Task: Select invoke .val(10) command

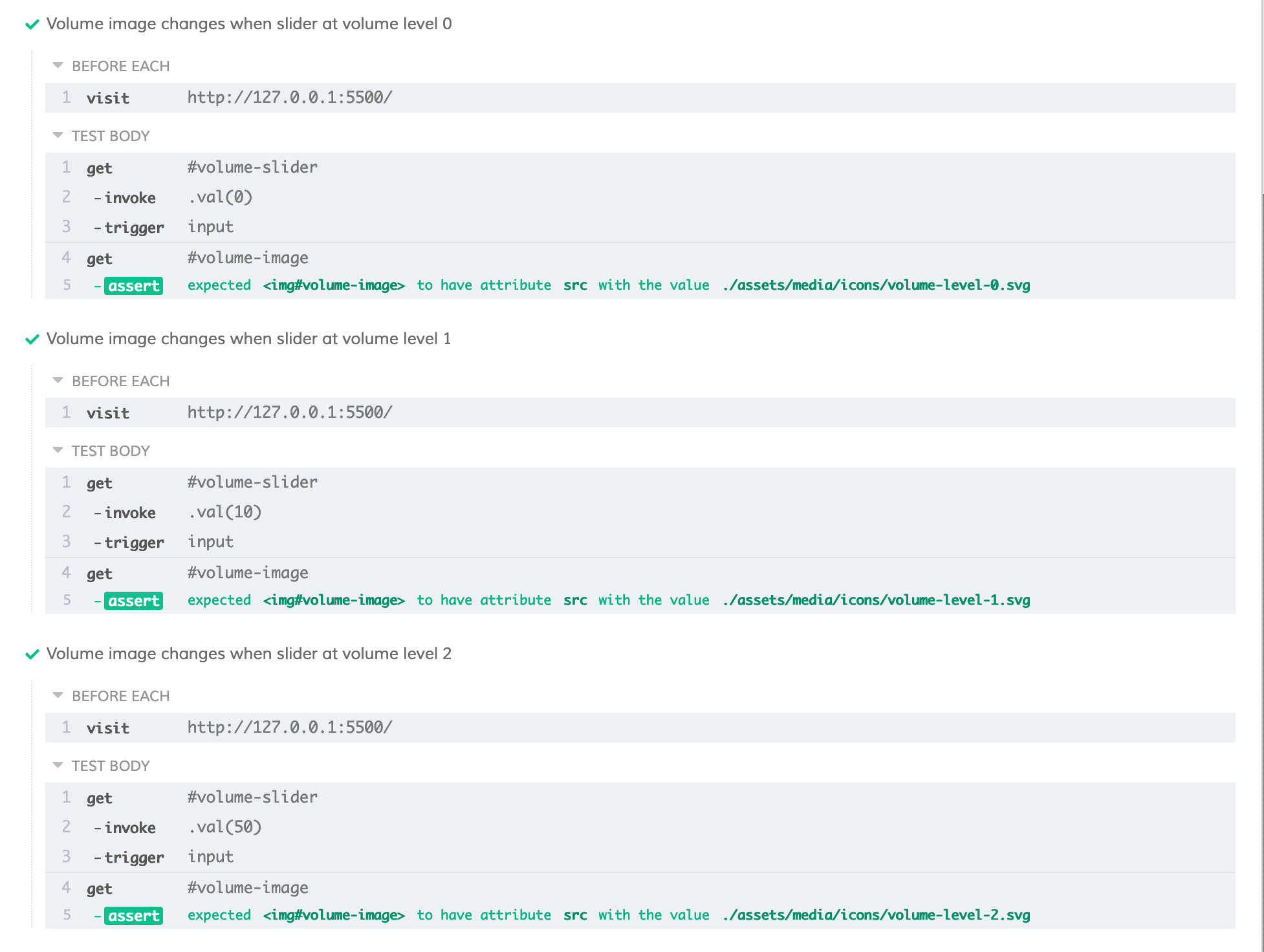Action: click(640, 512)
